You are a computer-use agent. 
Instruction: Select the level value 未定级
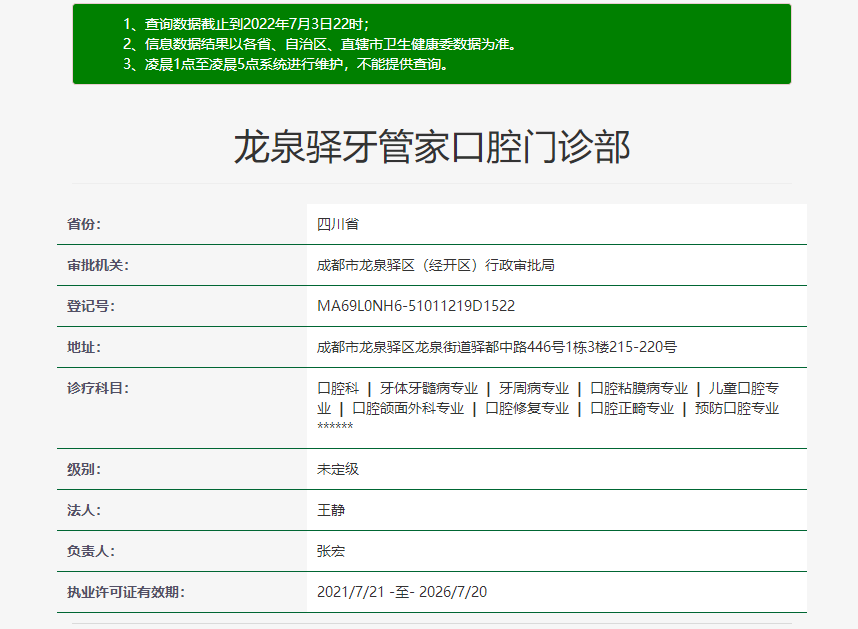pos(338,469)
